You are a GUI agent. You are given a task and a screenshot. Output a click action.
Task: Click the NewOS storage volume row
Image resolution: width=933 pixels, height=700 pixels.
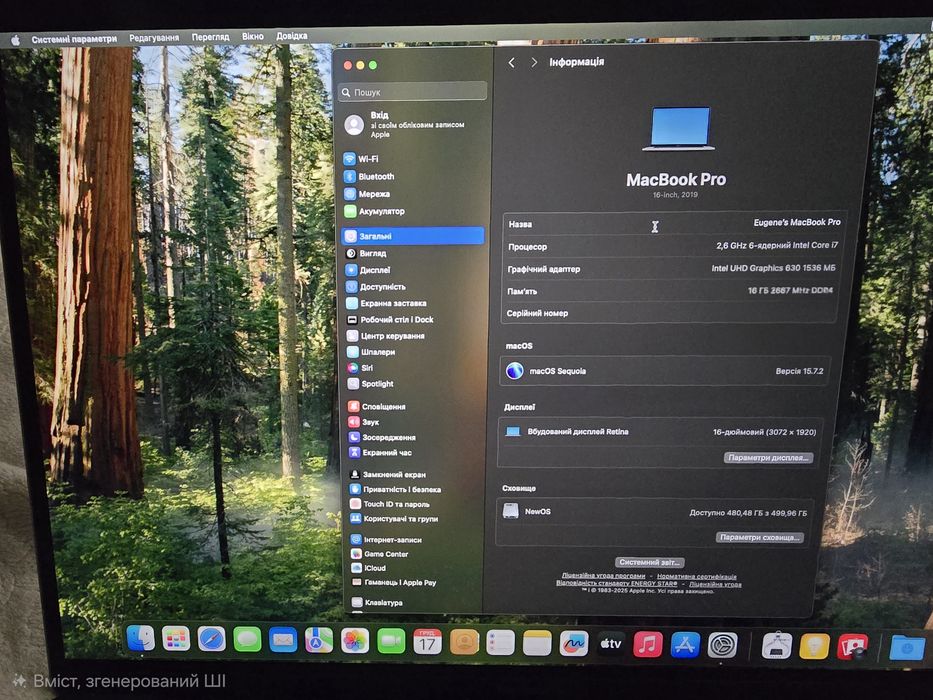[656, 512]
